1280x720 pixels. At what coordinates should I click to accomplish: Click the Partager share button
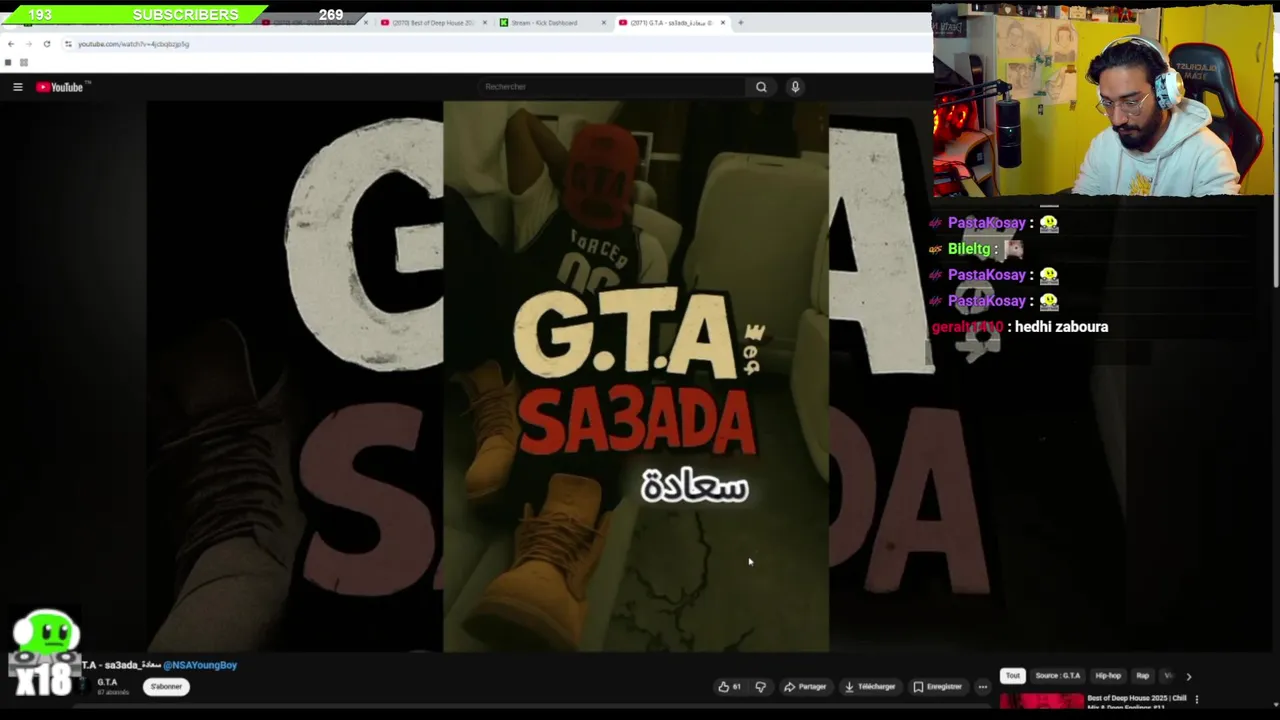[x=805, y=687]
